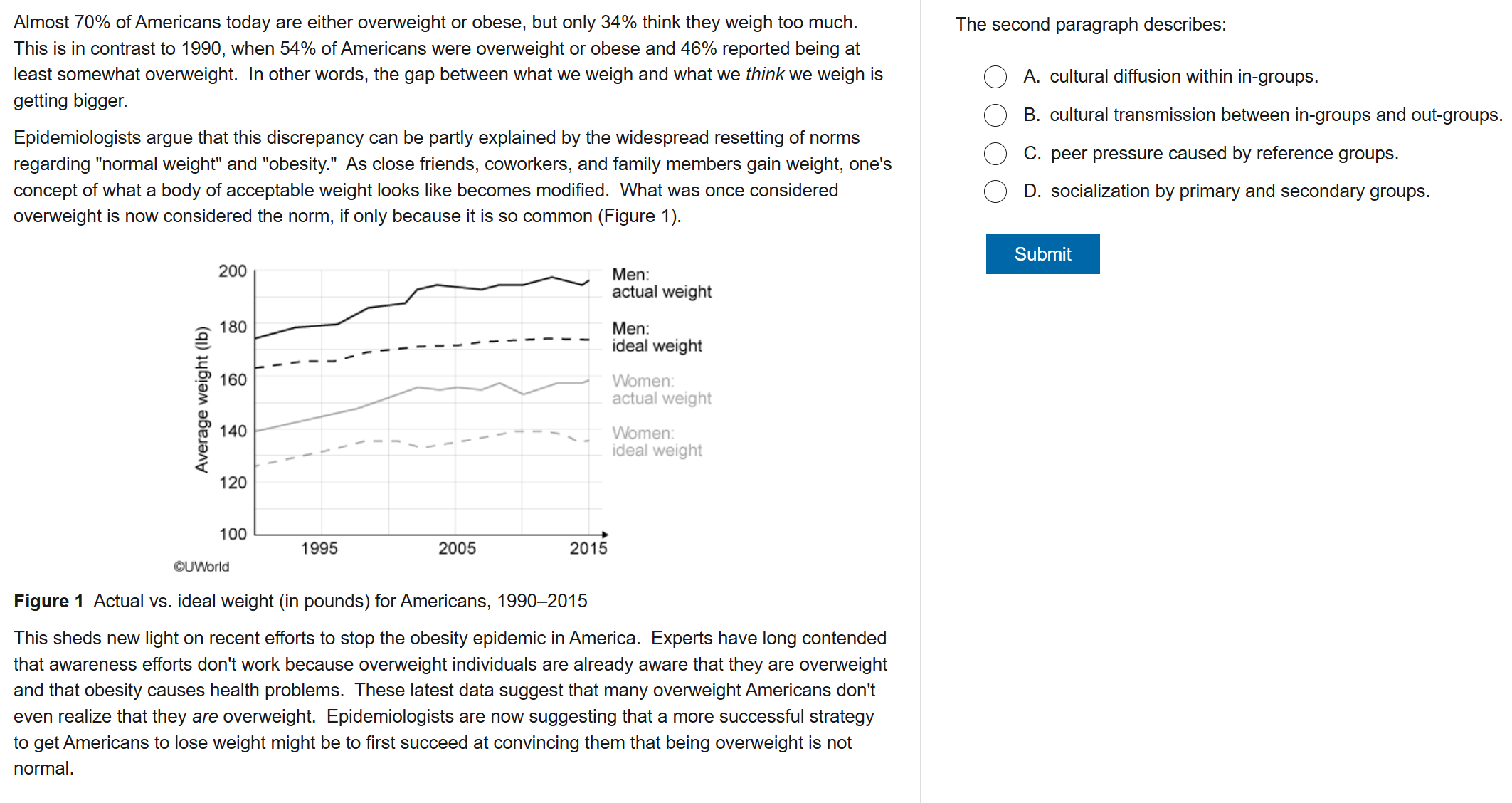Click the 'Average weight (lb)' axis title
The width and height of the screenshot is (1512, 803).
coord(202,399)
